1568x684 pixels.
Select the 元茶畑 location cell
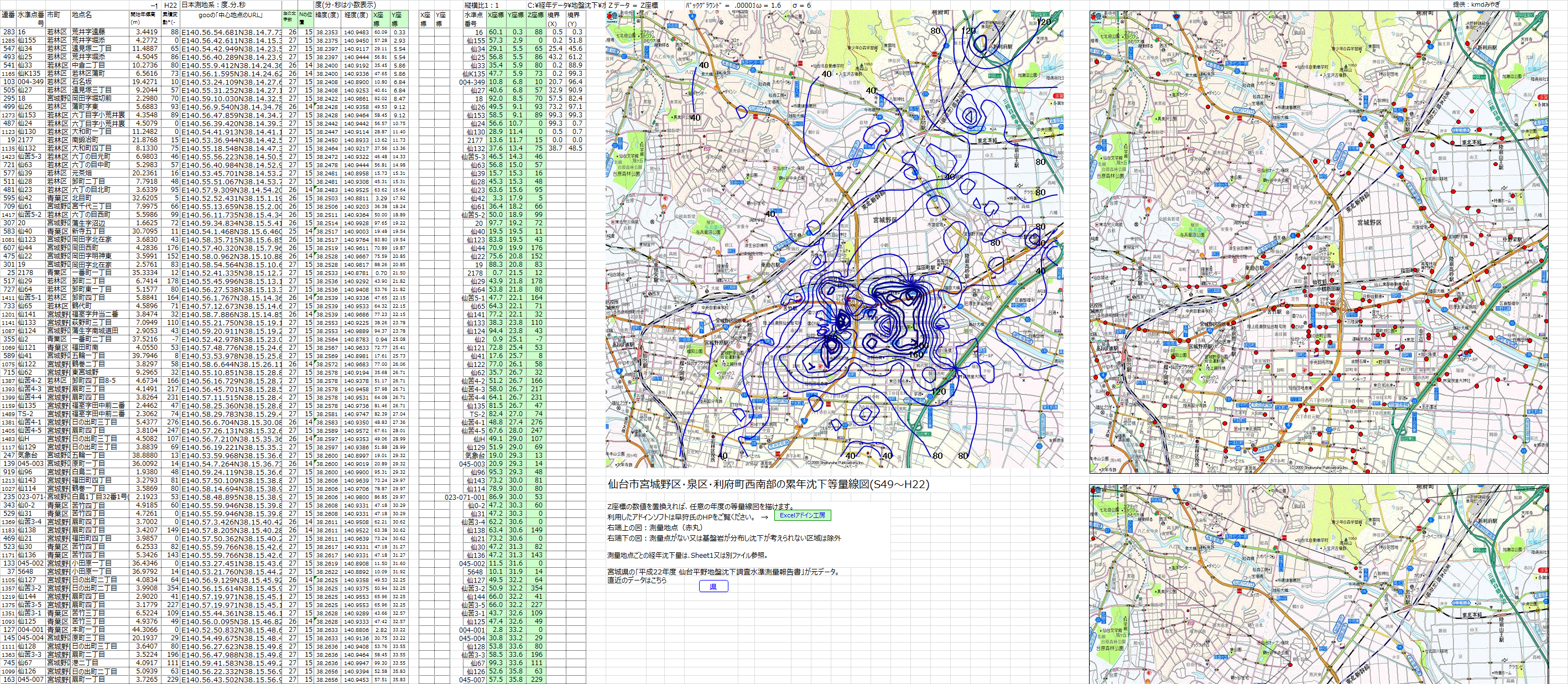pos(99,173)
